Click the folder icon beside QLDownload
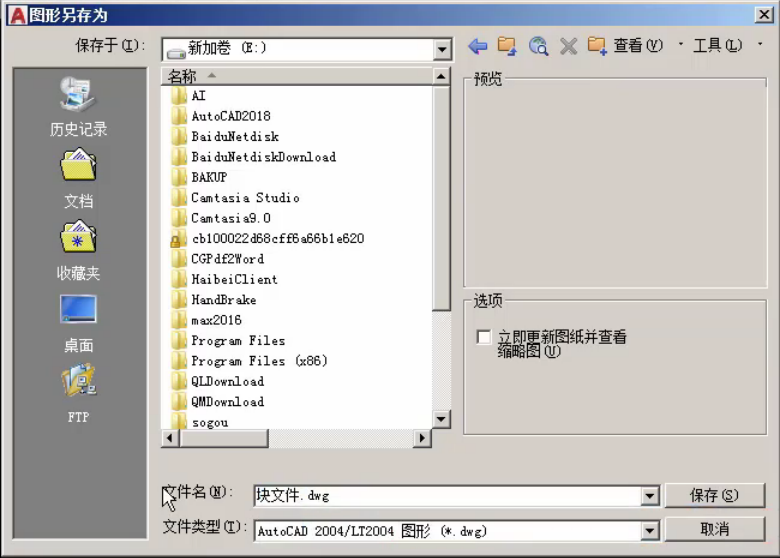 [178, 381]
